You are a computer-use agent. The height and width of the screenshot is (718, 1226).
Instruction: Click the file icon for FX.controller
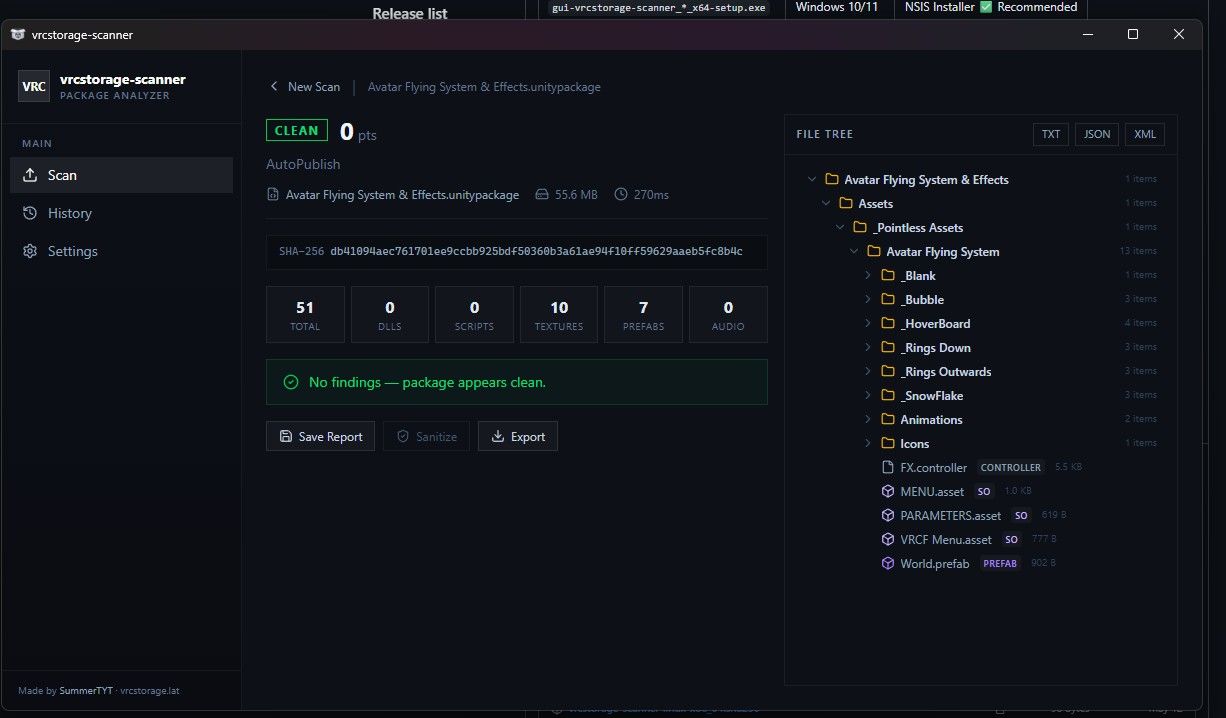887,468
